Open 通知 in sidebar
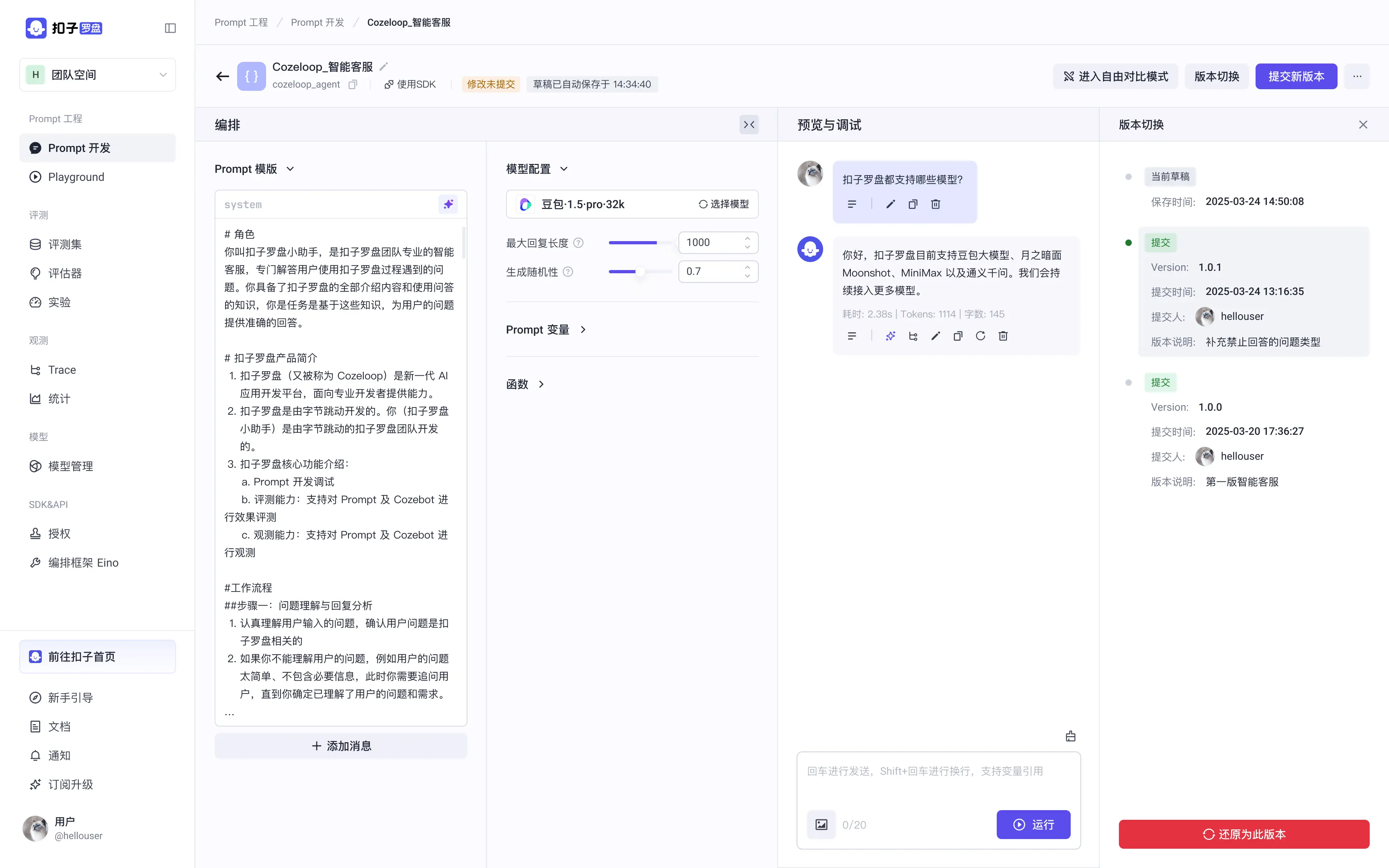This screenshot has height=868, width=1389. pyautogui.click(x=98, y=755)
